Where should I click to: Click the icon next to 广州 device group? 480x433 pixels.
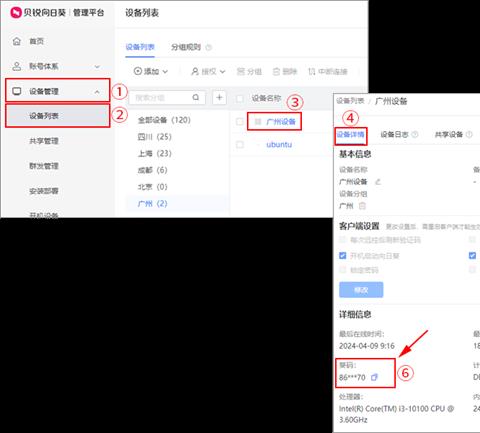point(362,206)
